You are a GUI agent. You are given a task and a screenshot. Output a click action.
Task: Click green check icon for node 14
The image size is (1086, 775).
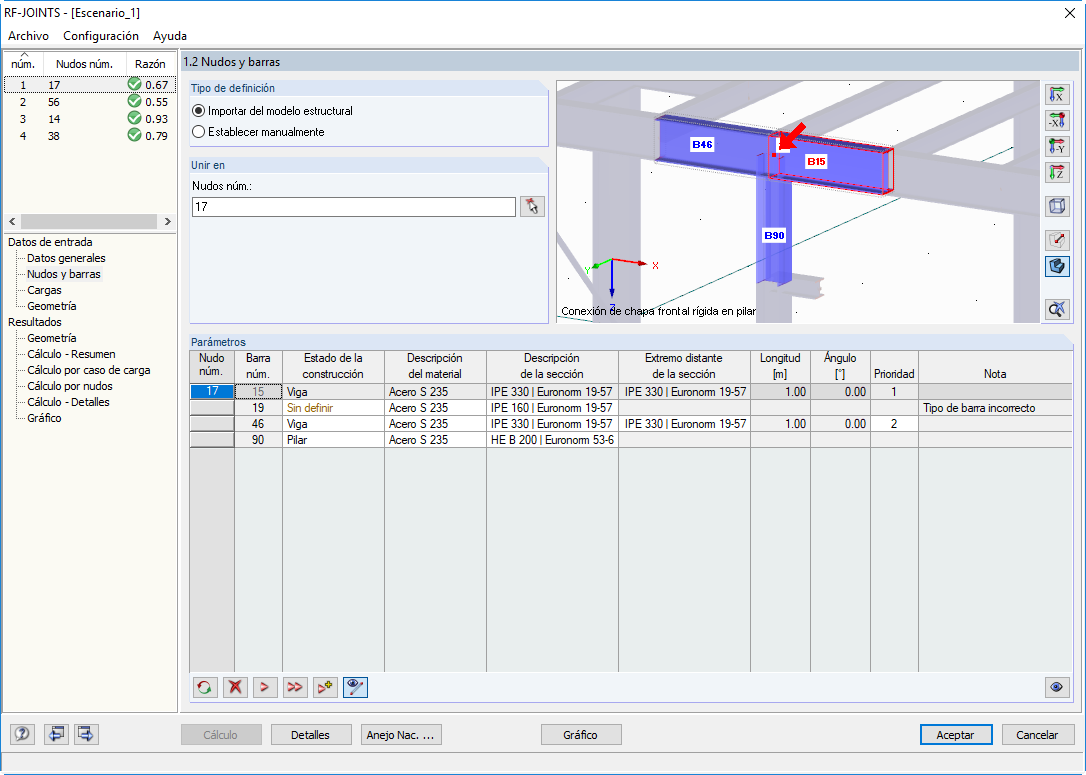[x=134, y=118]
